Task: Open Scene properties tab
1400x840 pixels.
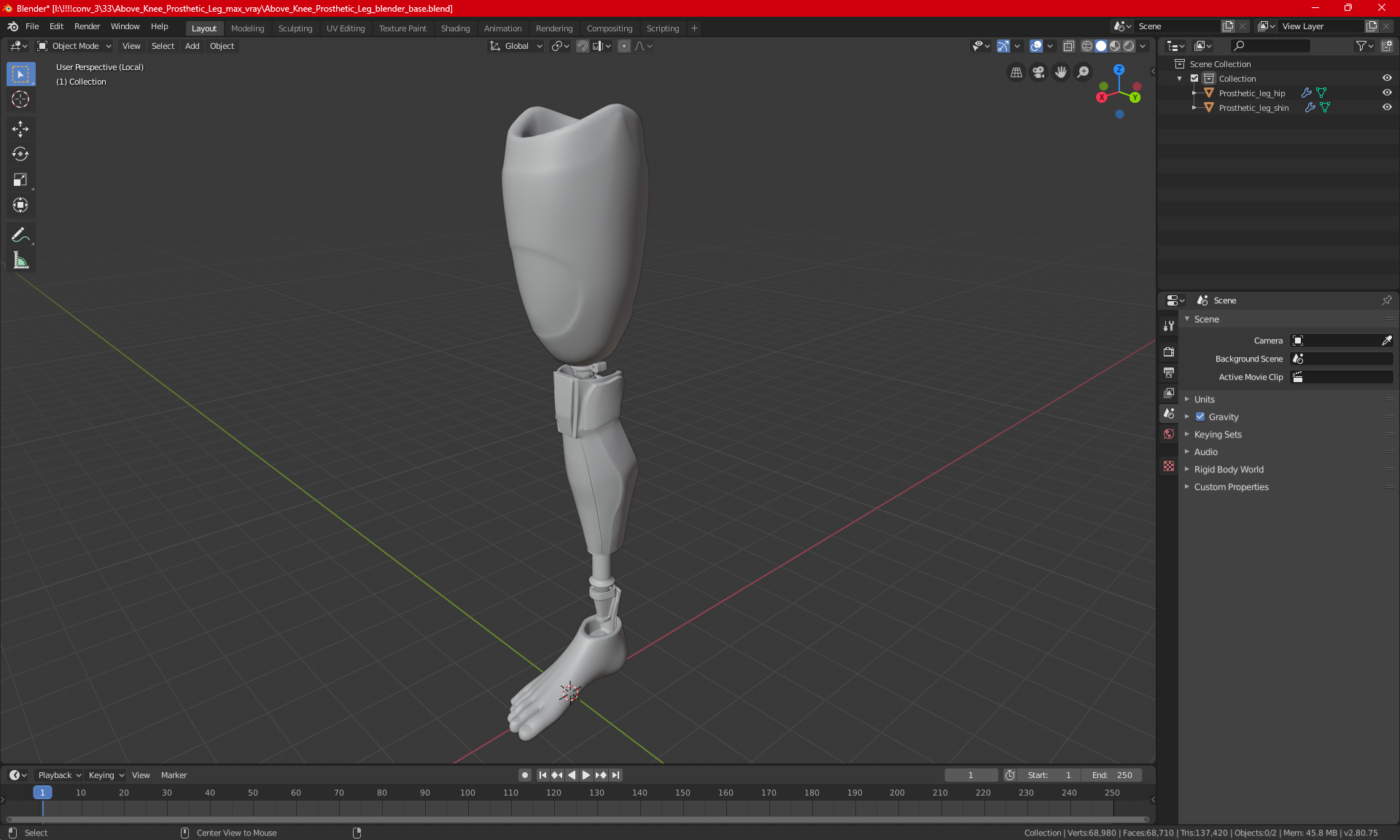Action: [1169, 413]
